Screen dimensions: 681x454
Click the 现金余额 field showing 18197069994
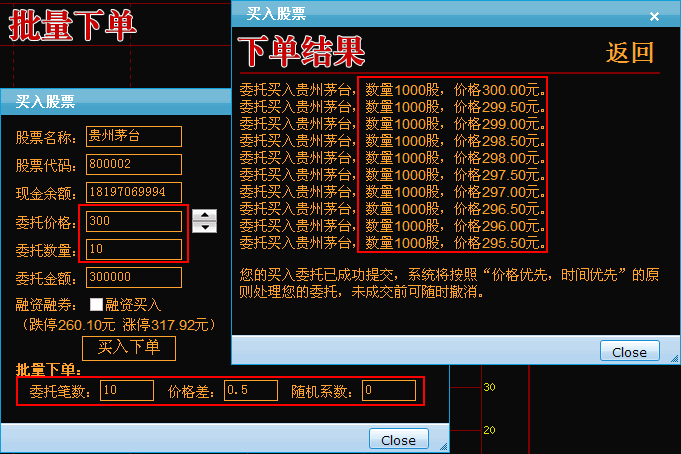click(134, 192)
